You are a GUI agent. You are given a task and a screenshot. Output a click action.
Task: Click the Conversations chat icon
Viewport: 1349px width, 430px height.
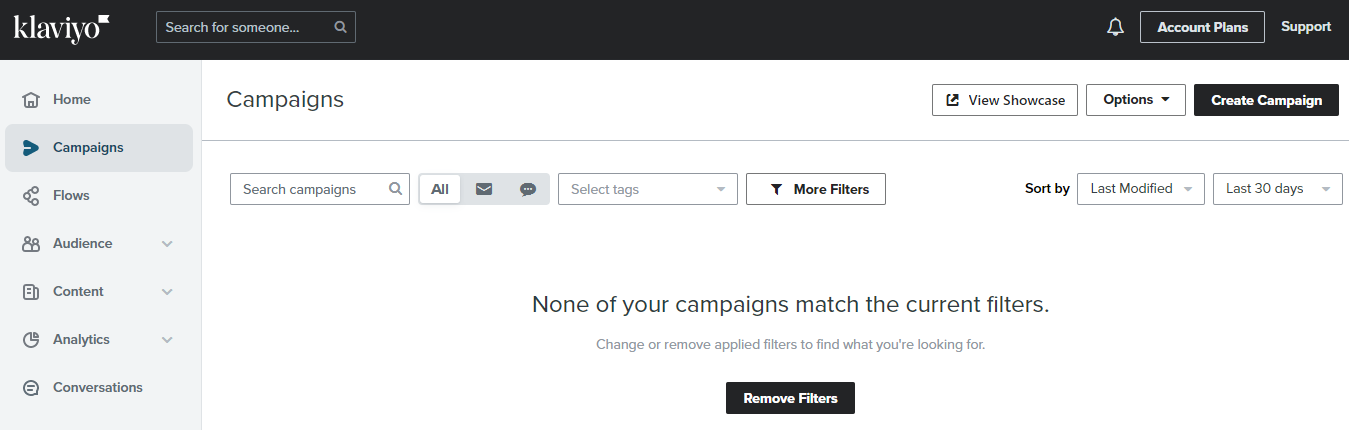31,388
